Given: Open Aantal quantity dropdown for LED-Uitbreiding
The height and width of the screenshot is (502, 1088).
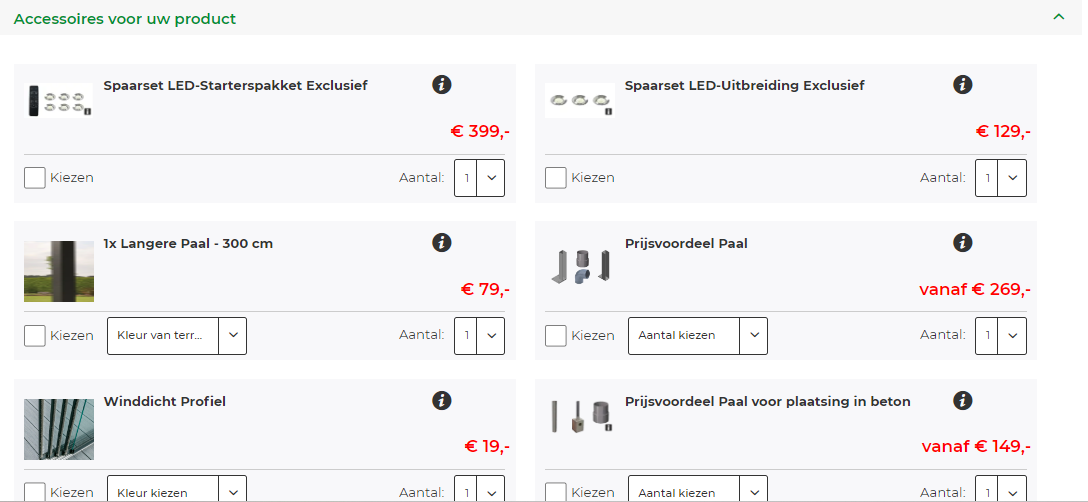Looking at the screenshot, I should pos(1001,178).
